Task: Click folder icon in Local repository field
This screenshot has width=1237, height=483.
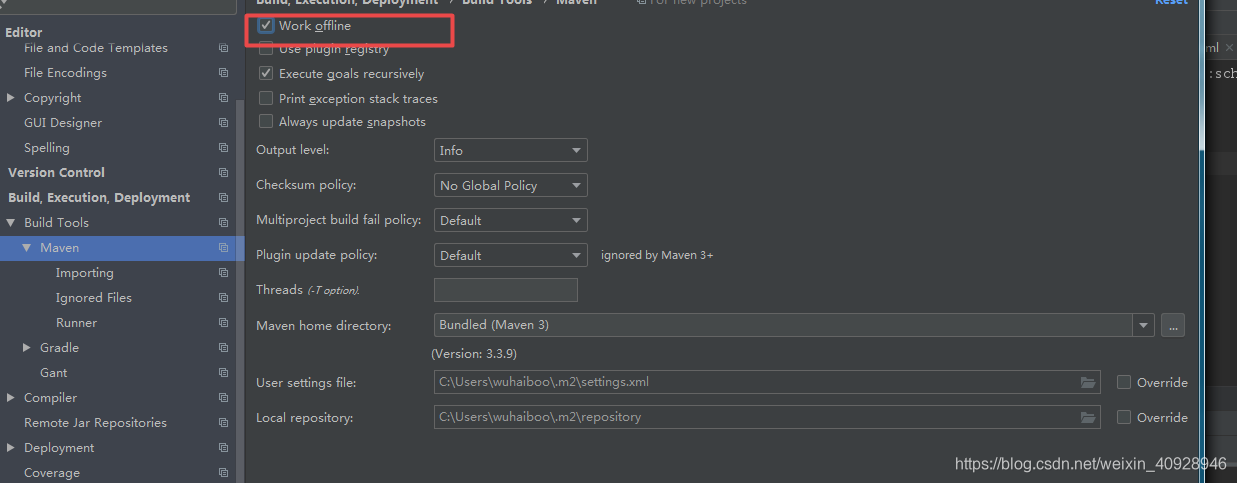Action: coord(1088,417)
